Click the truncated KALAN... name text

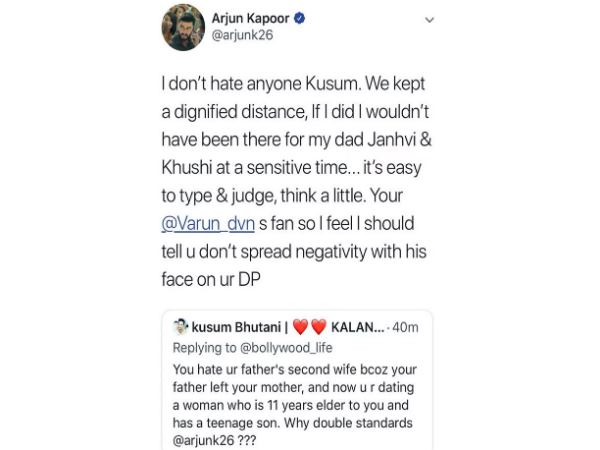click(x=357, y=328)
